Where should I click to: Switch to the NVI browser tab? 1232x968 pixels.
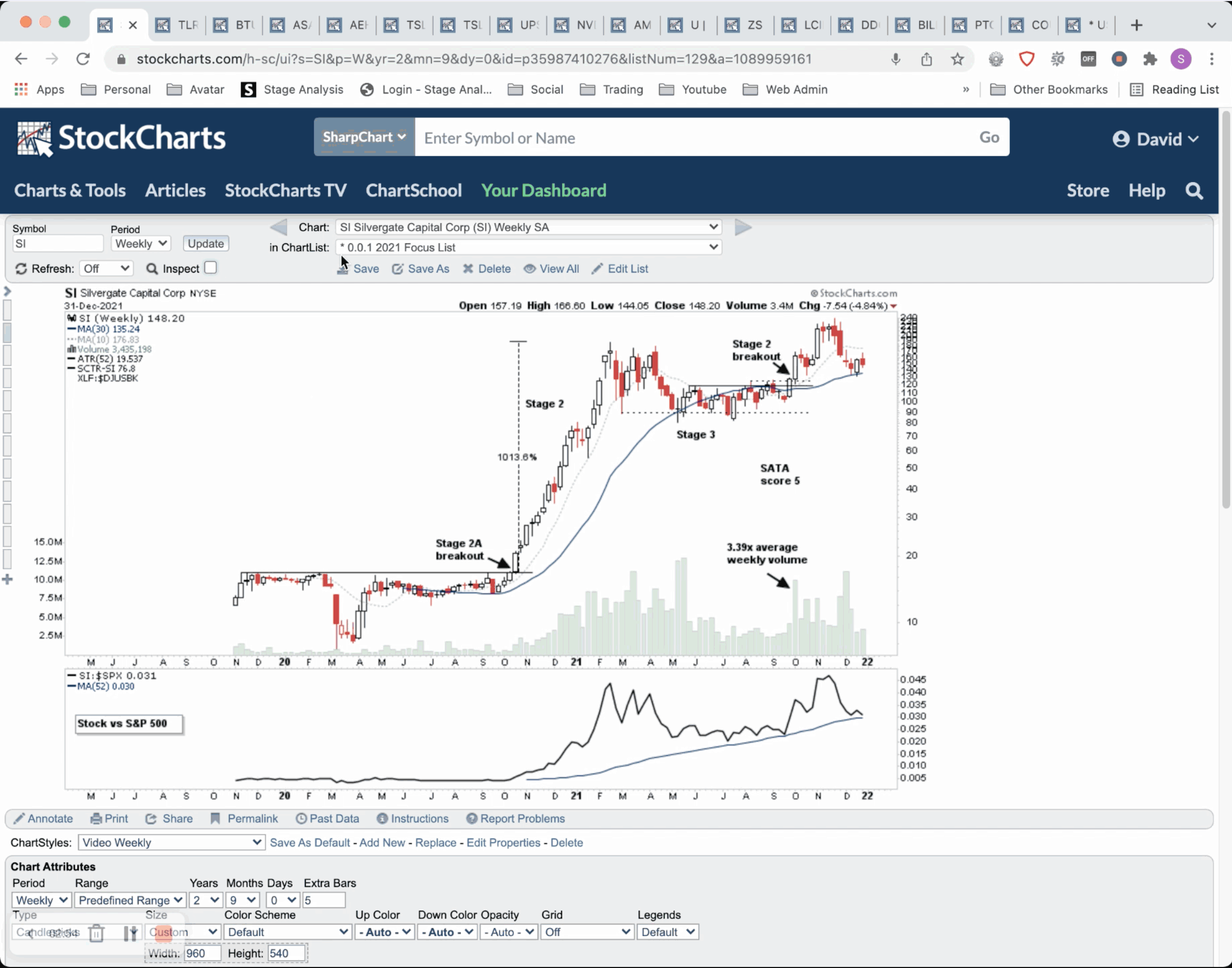[576, 25]
